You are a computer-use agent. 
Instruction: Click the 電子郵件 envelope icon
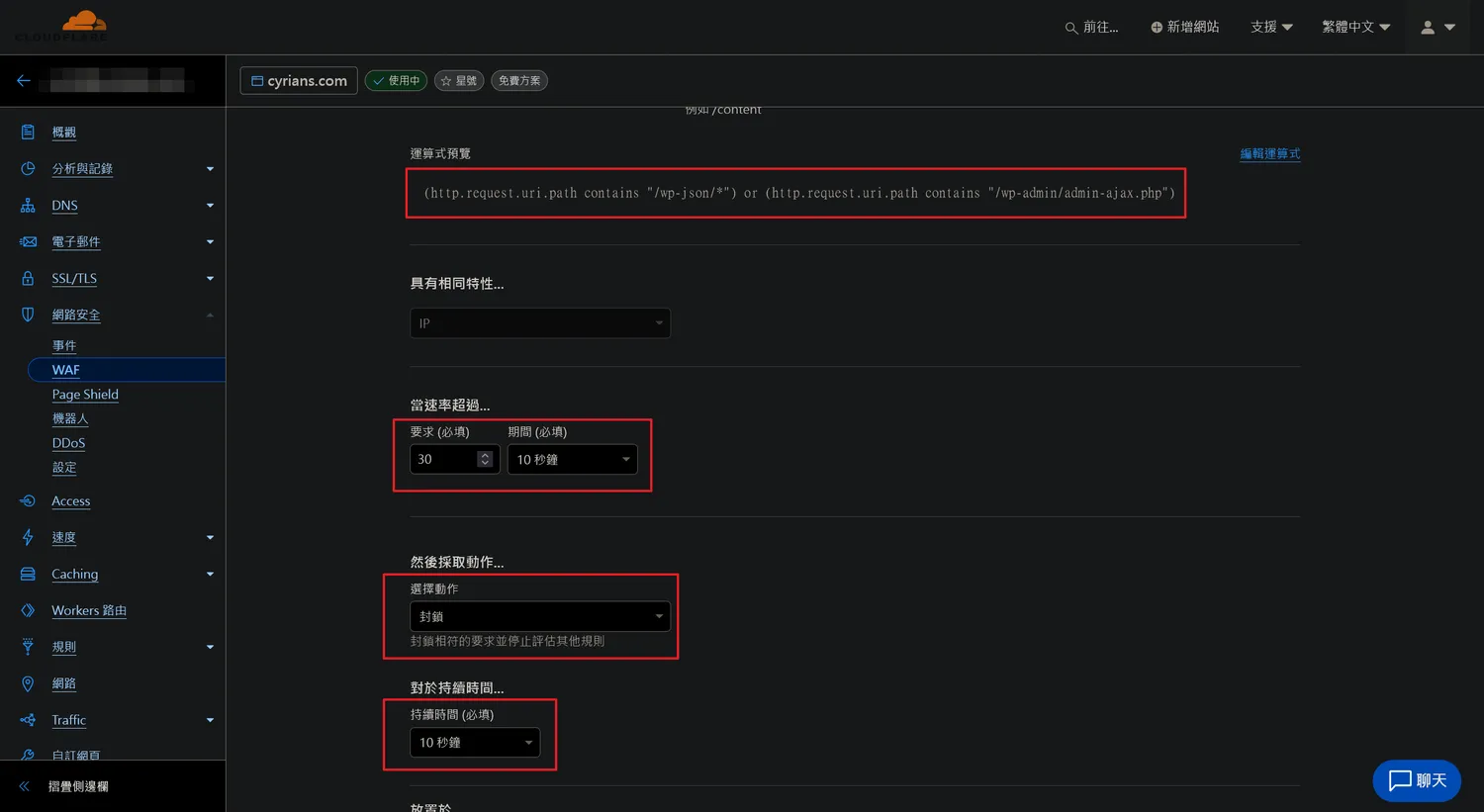[28, 241]
